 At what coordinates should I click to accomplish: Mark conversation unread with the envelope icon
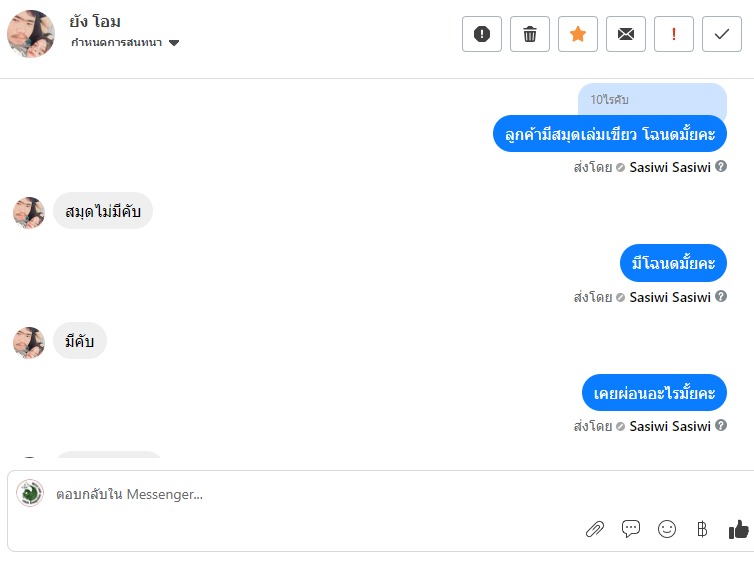pos(626,34)
